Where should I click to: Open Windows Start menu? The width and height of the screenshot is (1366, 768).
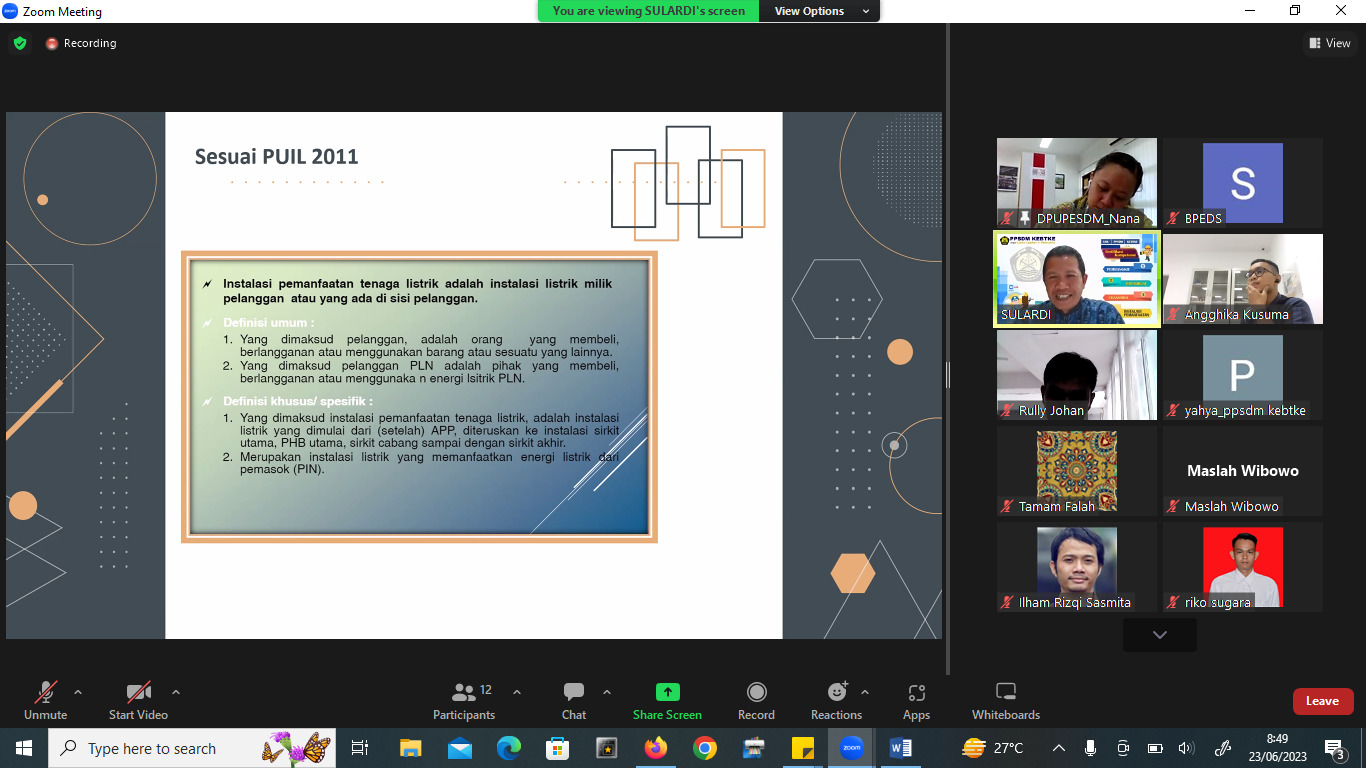point(24,748)
